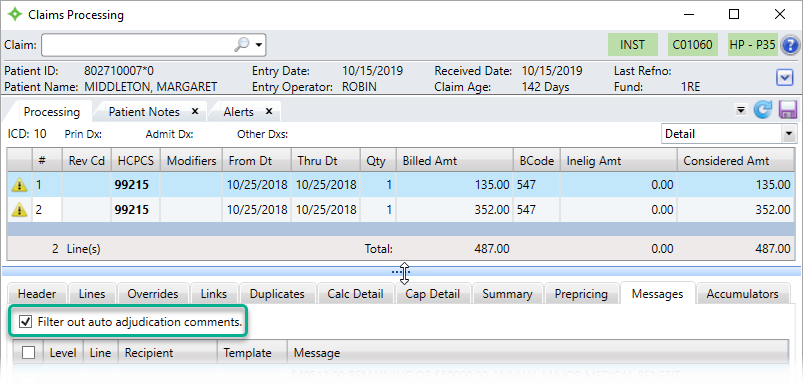The image size is (803, 386).
Task: Expand the claim header info chevron
Action: (785, 78)
